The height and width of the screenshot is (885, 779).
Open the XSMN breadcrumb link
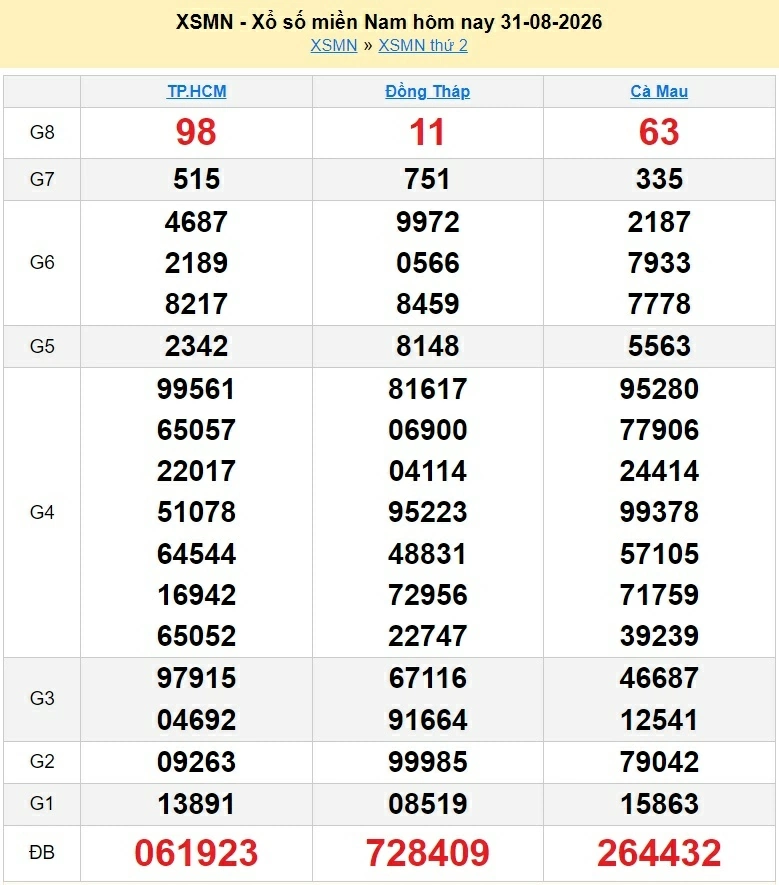(334, 46)
